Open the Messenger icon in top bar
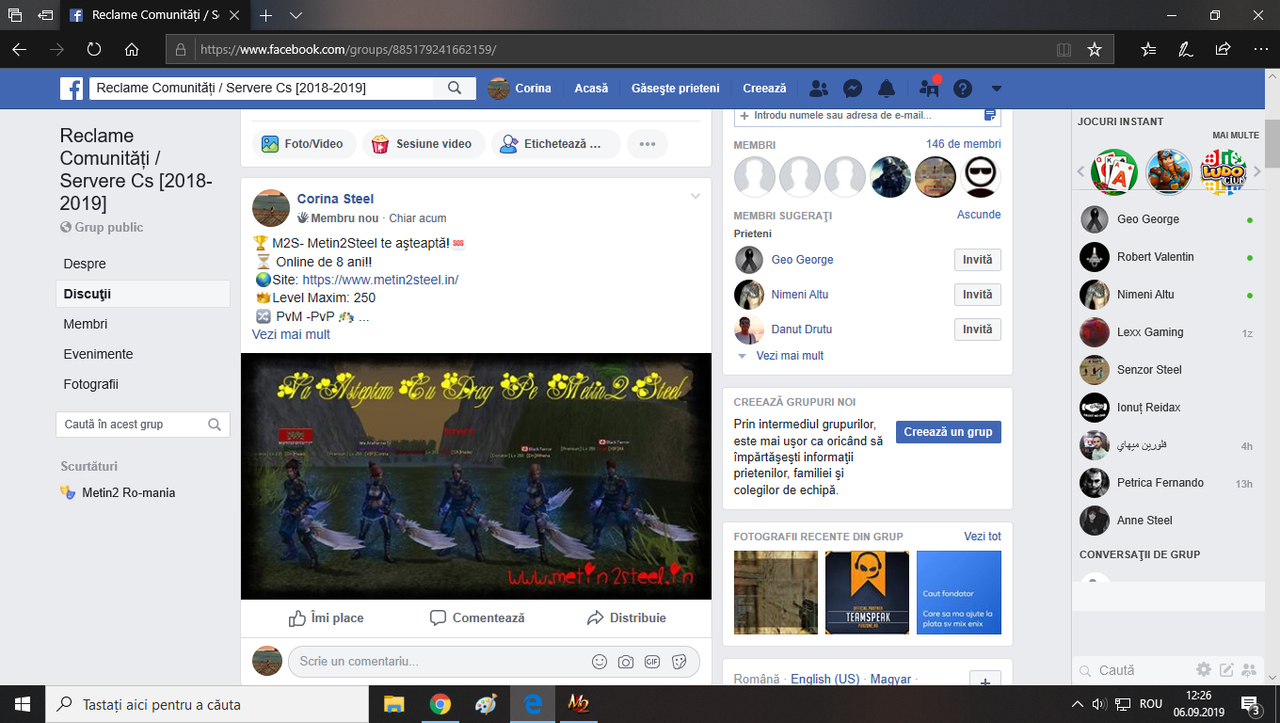This screenshot has width=1280, height=723. (853, 88)
